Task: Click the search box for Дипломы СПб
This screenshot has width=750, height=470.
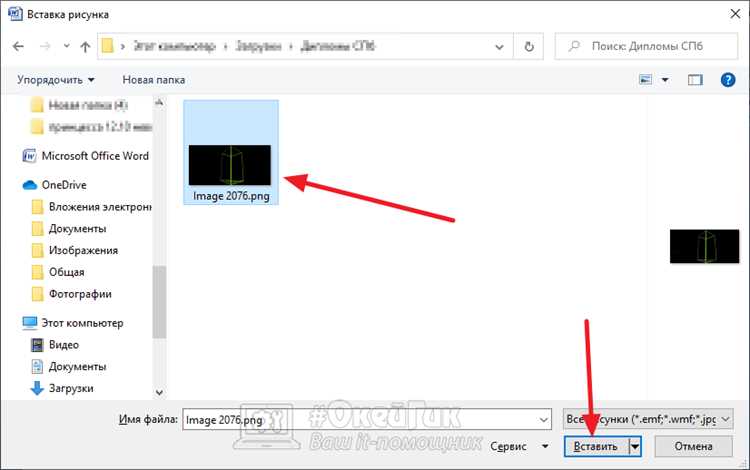Action: [646, 46]
